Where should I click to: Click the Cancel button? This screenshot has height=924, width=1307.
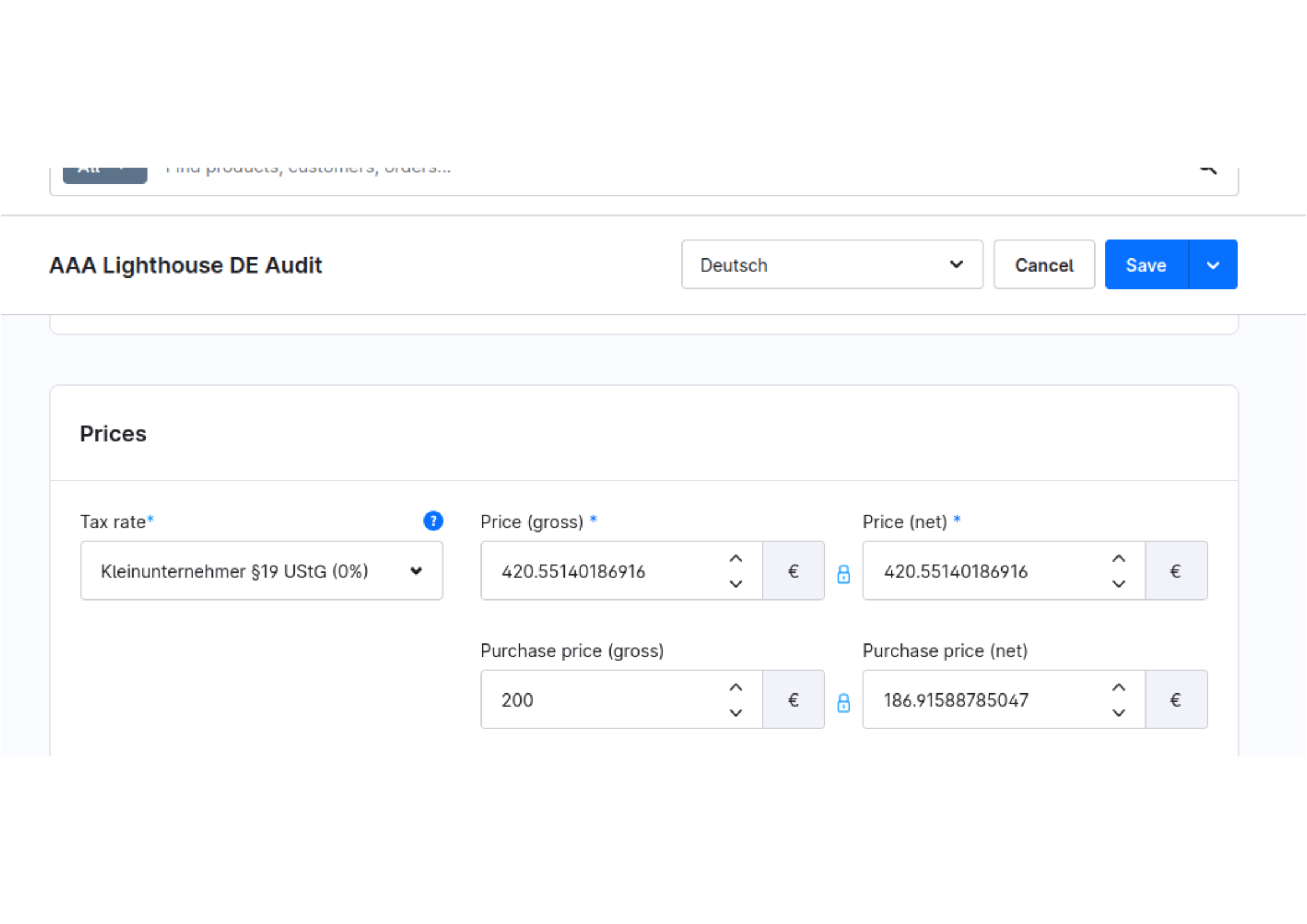(1043, 265)
